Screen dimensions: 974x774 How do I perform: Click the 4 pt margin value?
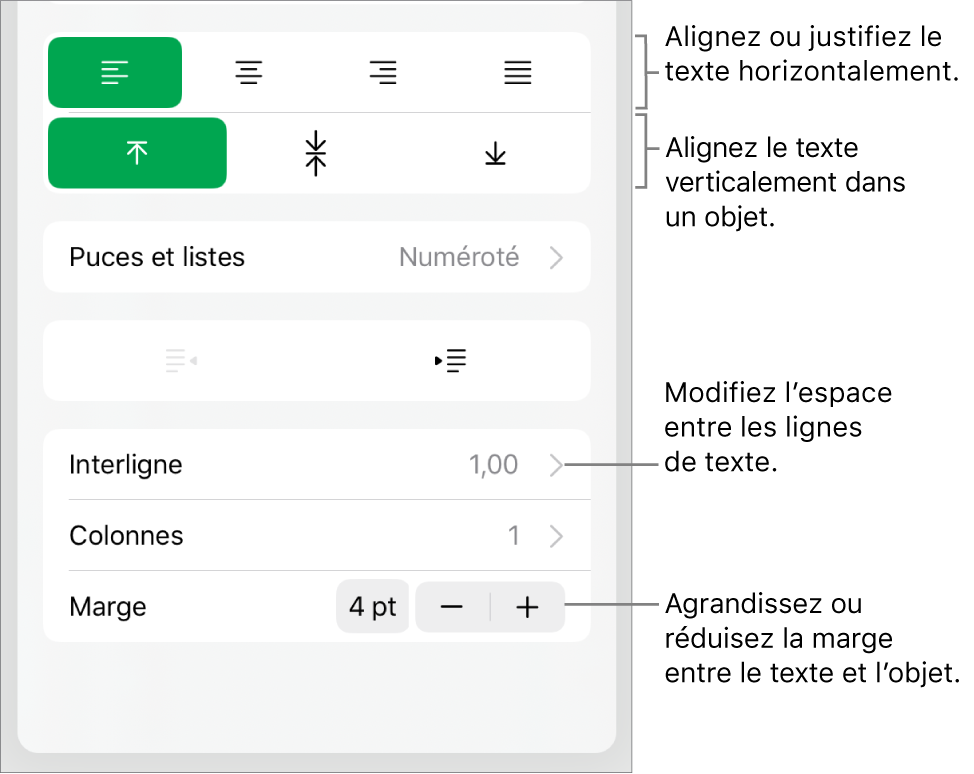click(x=372, y=607)
